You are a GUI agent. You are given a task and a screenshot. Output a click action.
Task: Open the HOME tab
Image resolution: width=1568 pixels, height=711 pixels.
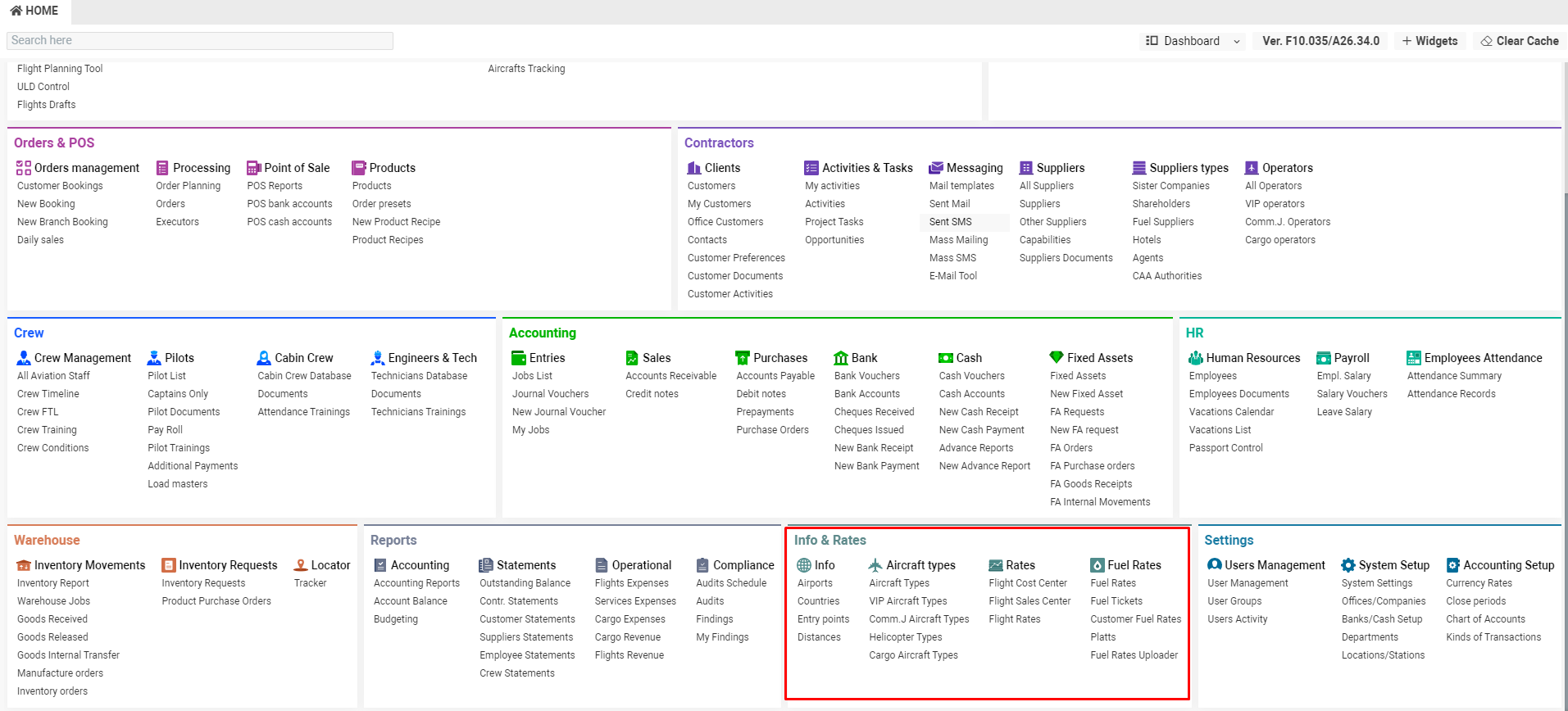point(34,11)
